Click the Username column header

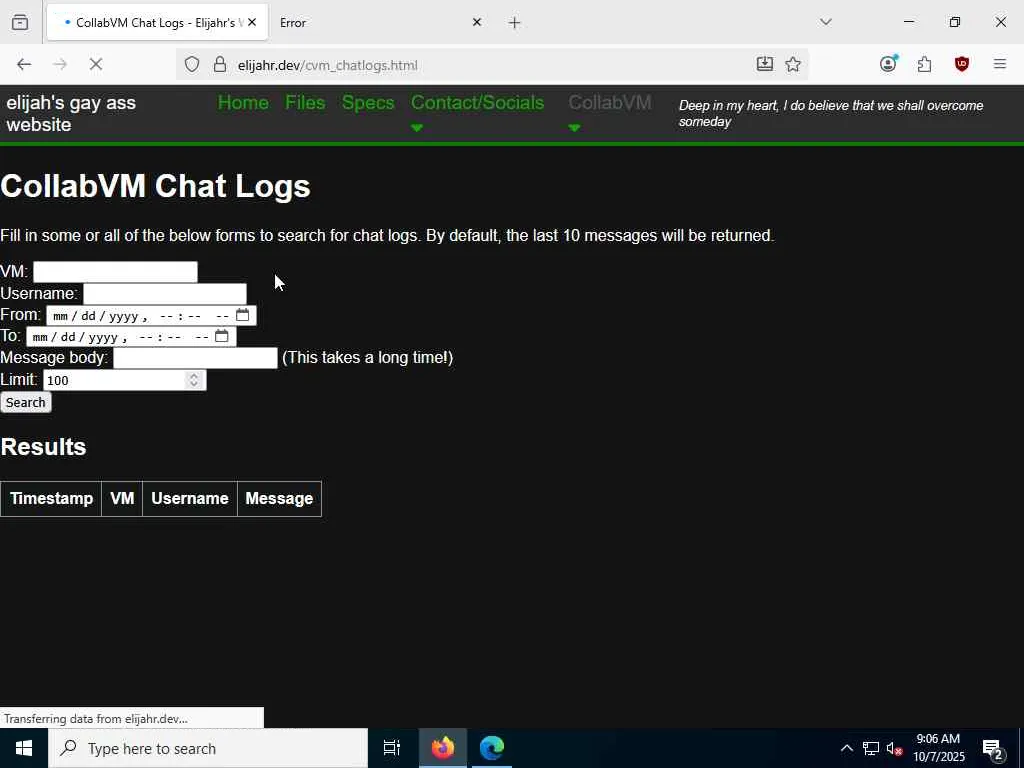point(190,499)
